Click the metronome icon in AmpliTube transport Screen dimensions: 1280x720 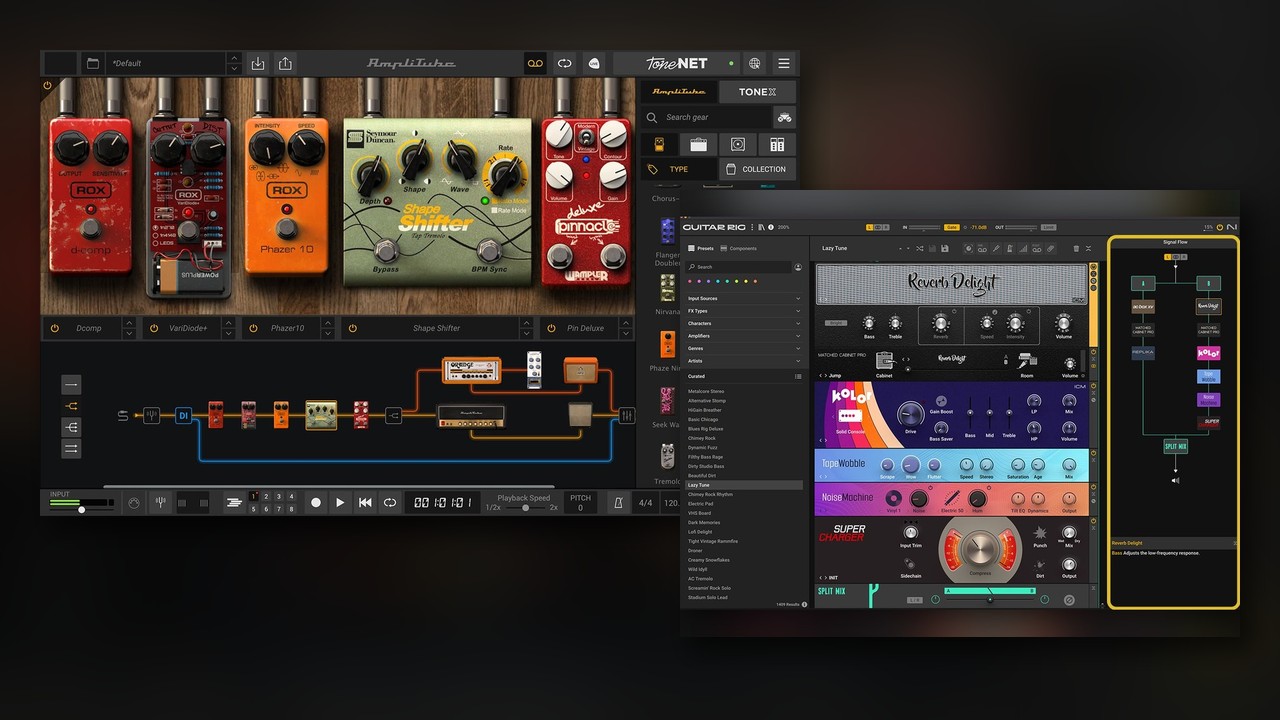tap(619, 503)
